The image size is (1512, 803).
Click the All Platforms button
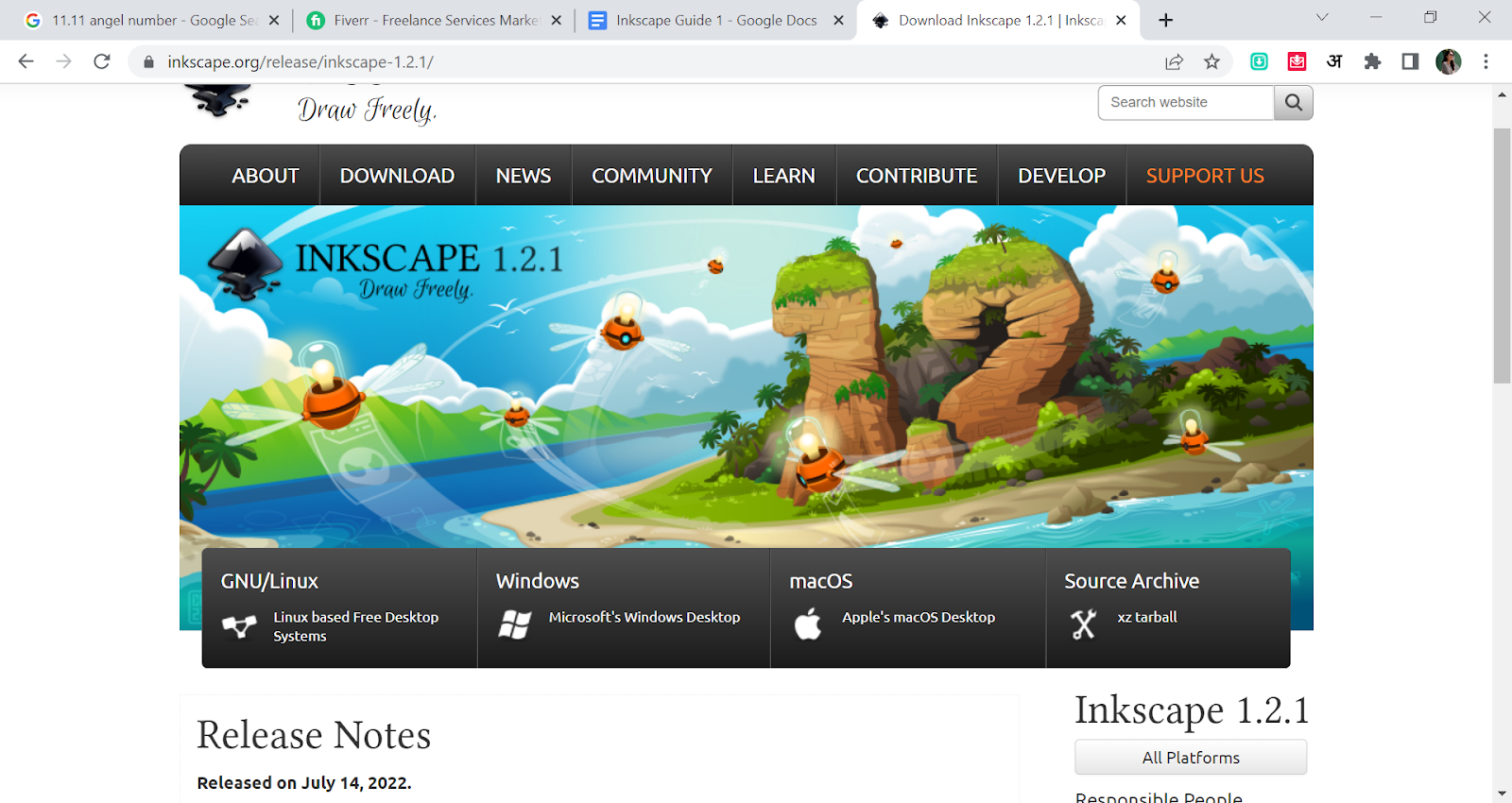1191,758
